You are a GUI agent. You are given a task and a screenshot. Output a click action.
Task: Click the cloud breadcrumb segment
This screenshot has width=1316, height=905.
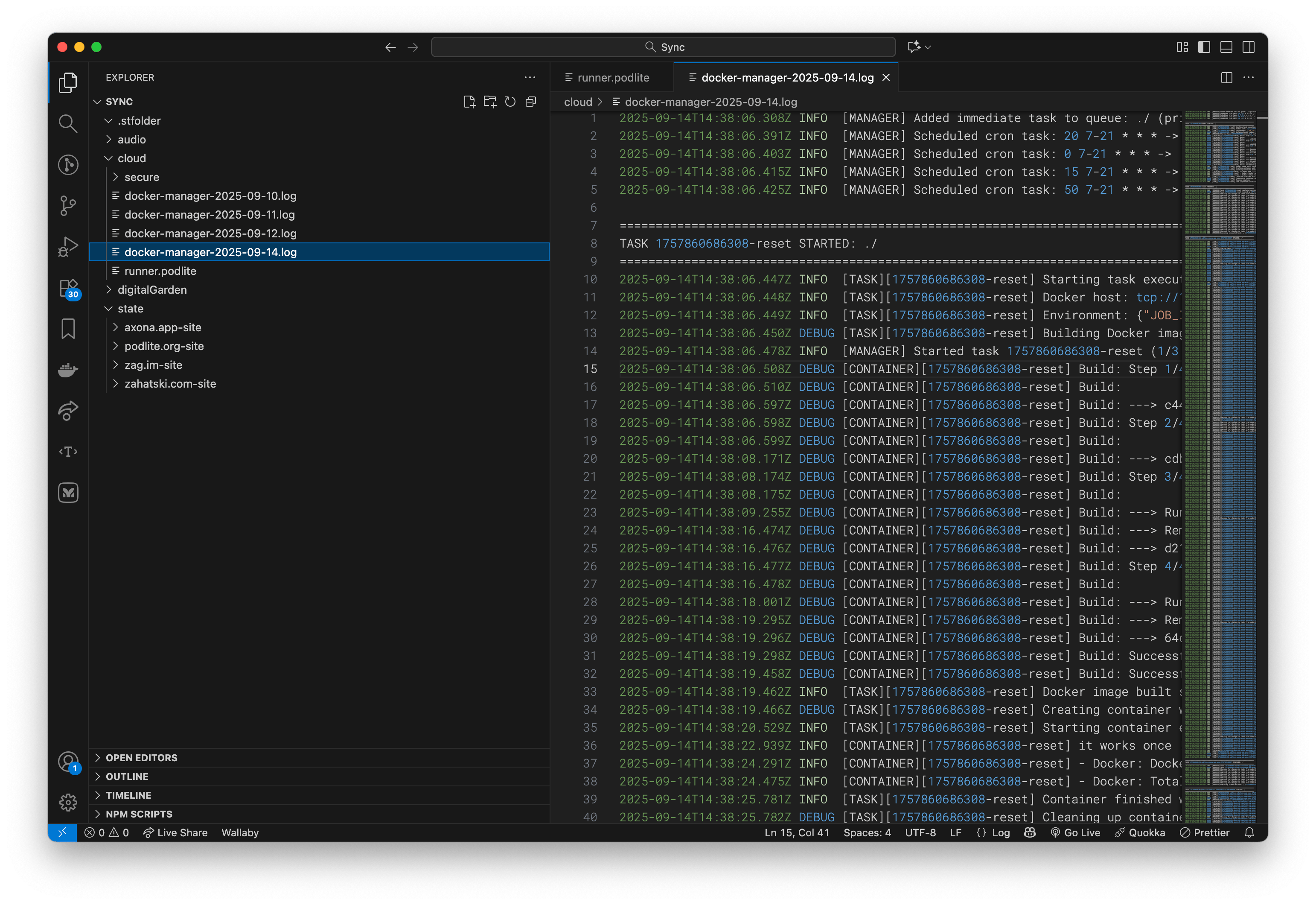(x=577, y=102)
